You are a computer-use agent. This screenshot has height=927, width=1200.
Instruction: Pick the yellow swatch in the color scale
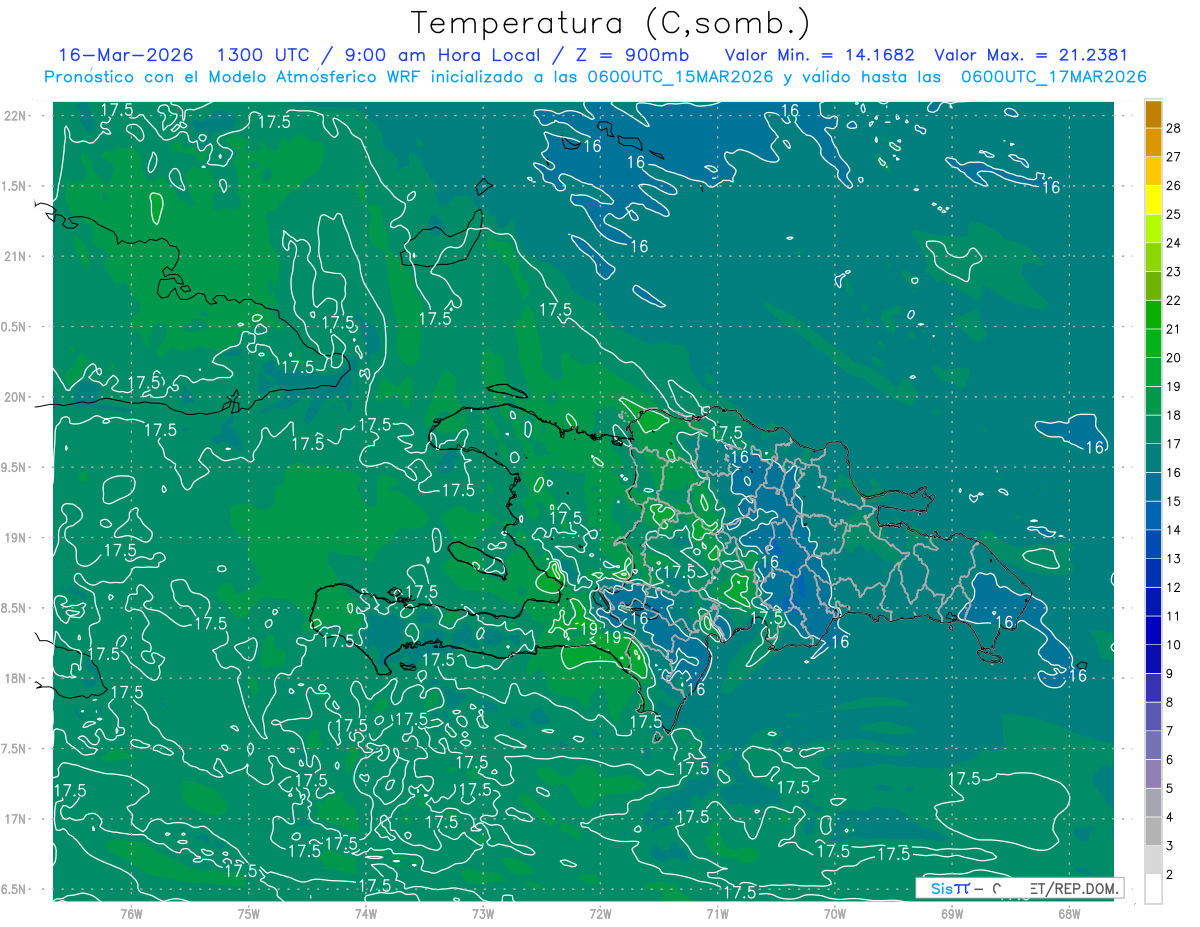pyautogui.click(x=1153, y=200)
